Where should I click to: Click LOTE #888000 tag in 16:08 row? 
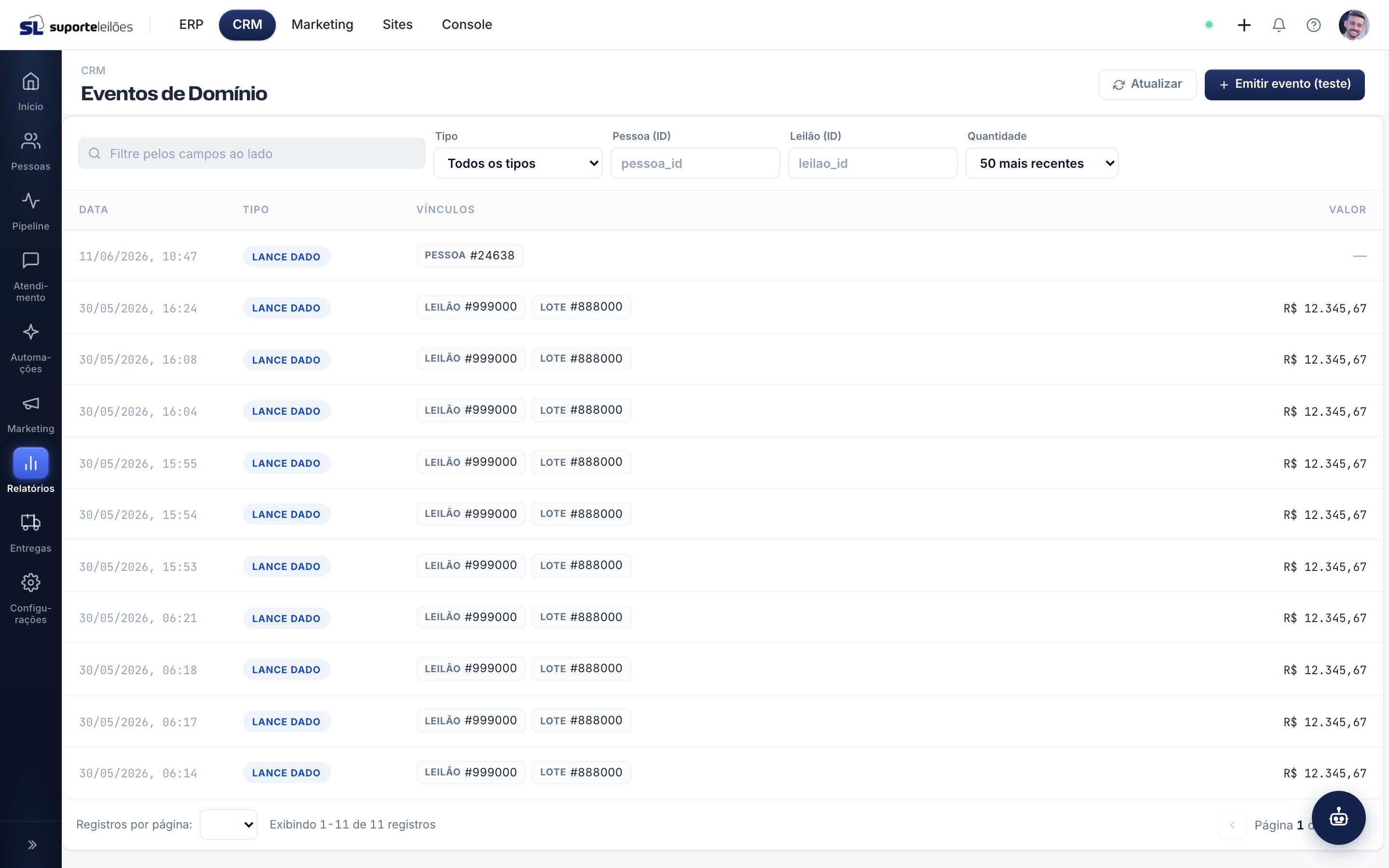(x=581, y=359)
